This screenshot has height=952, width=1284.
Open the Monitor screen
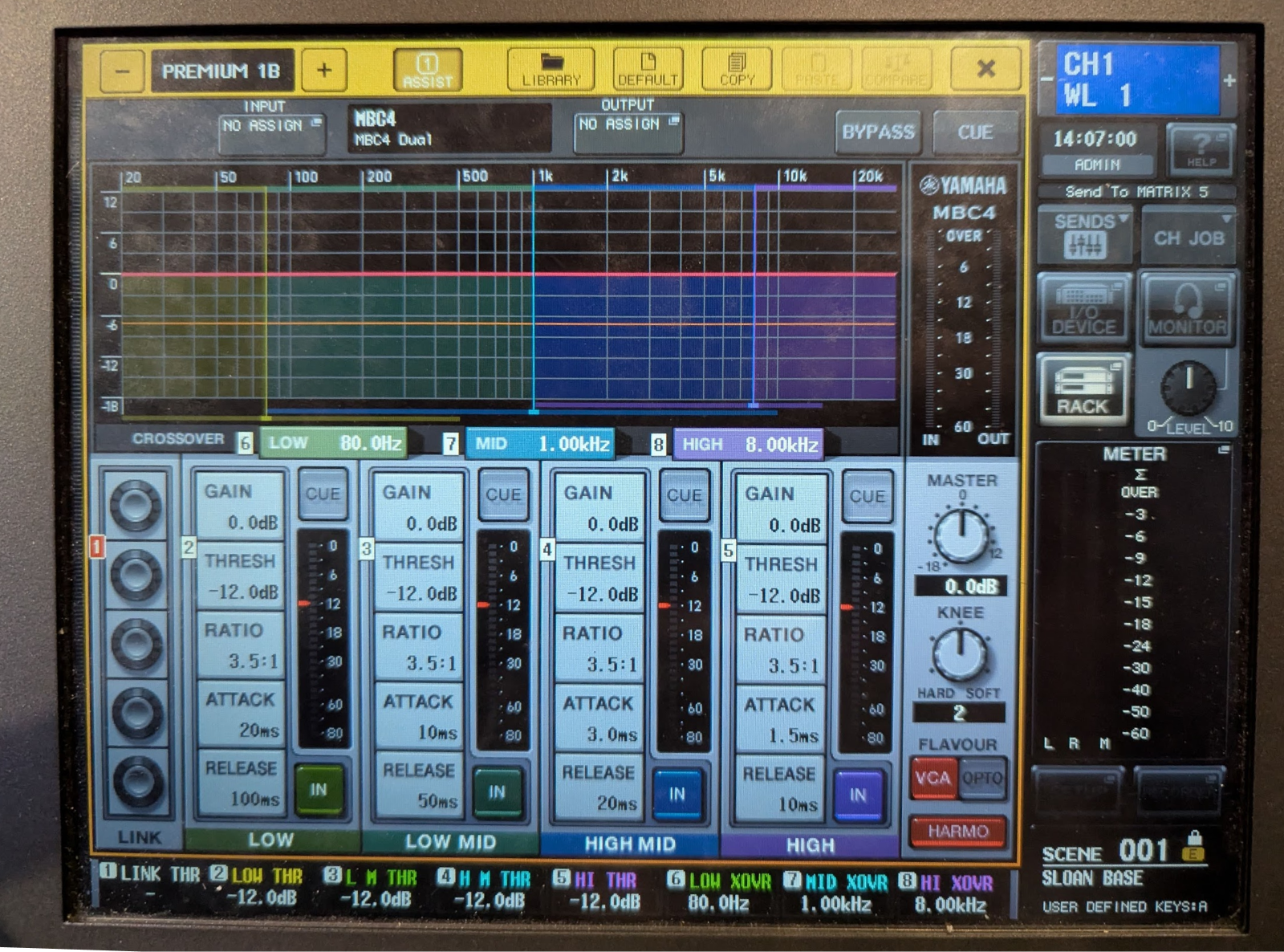[1187, 310]
